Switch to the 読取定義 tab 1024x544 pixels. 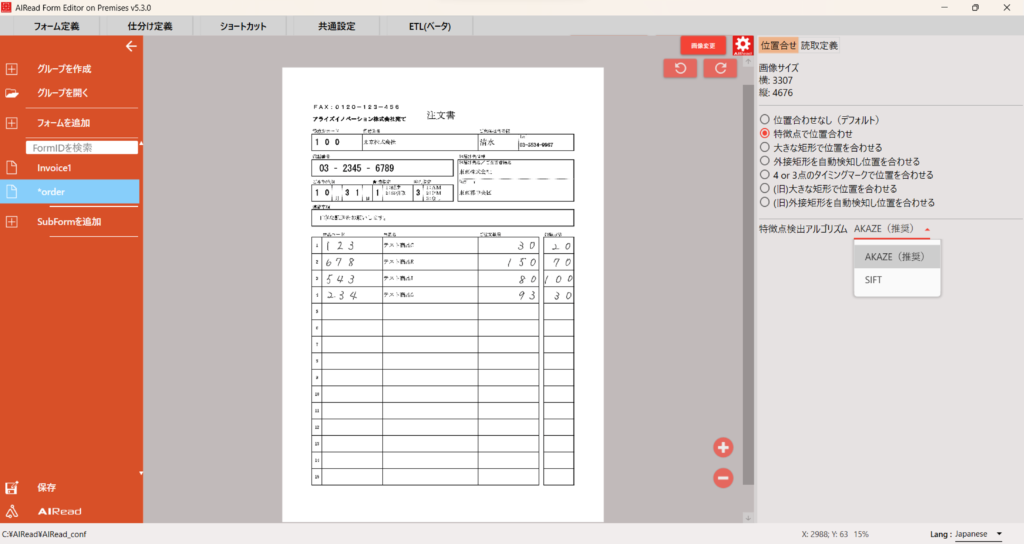(819, 45)
